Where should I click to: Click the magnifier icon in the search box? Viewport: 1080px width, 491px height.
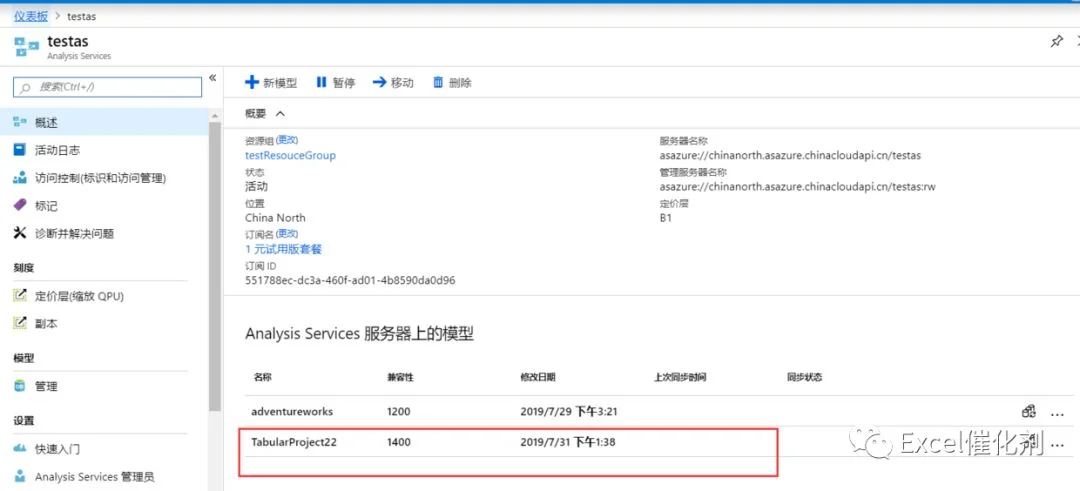pos(25,87)
